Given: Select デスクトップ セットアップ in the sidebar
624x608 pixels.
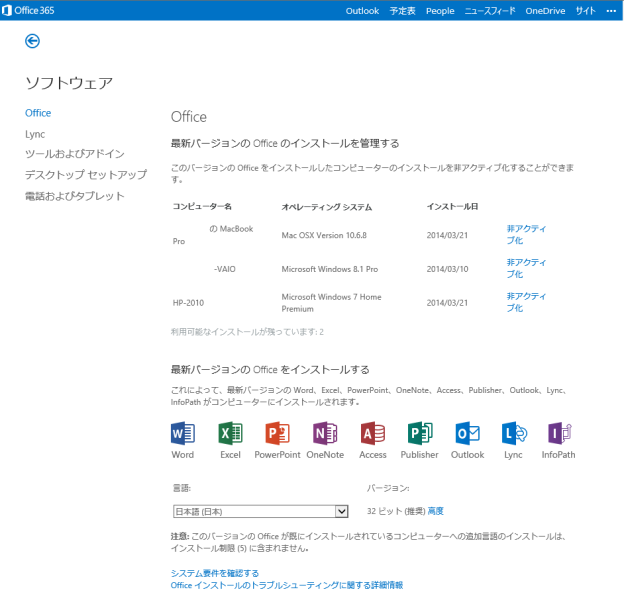Looking at the screenshot, I should click(x=86, y=175).
